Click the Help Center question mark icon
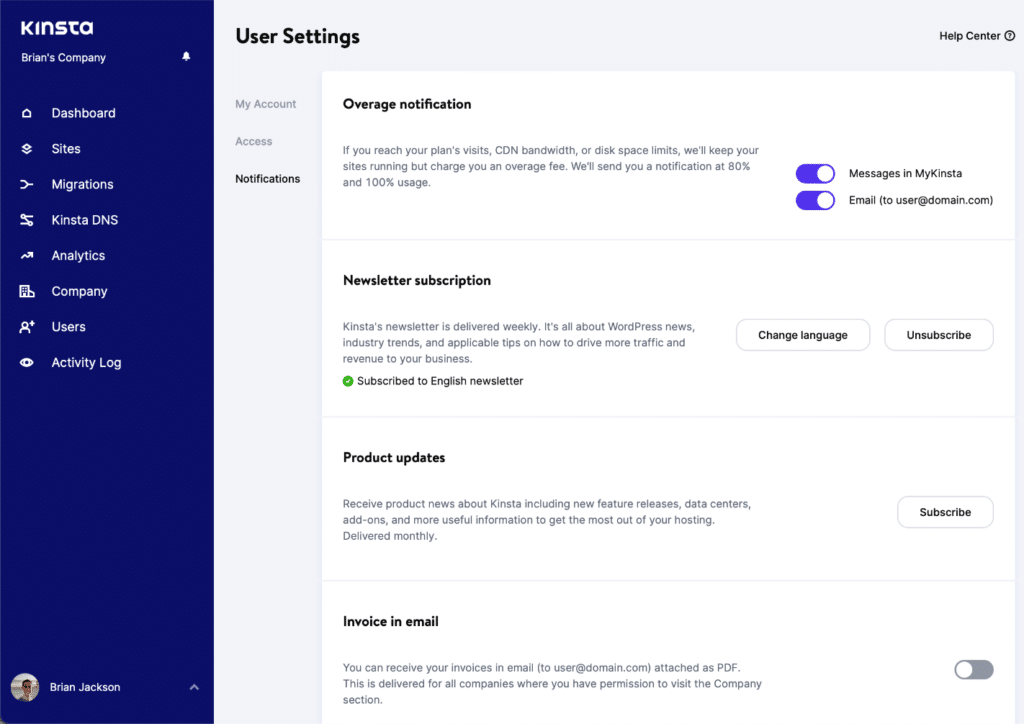 click(x=1010, y=36)
